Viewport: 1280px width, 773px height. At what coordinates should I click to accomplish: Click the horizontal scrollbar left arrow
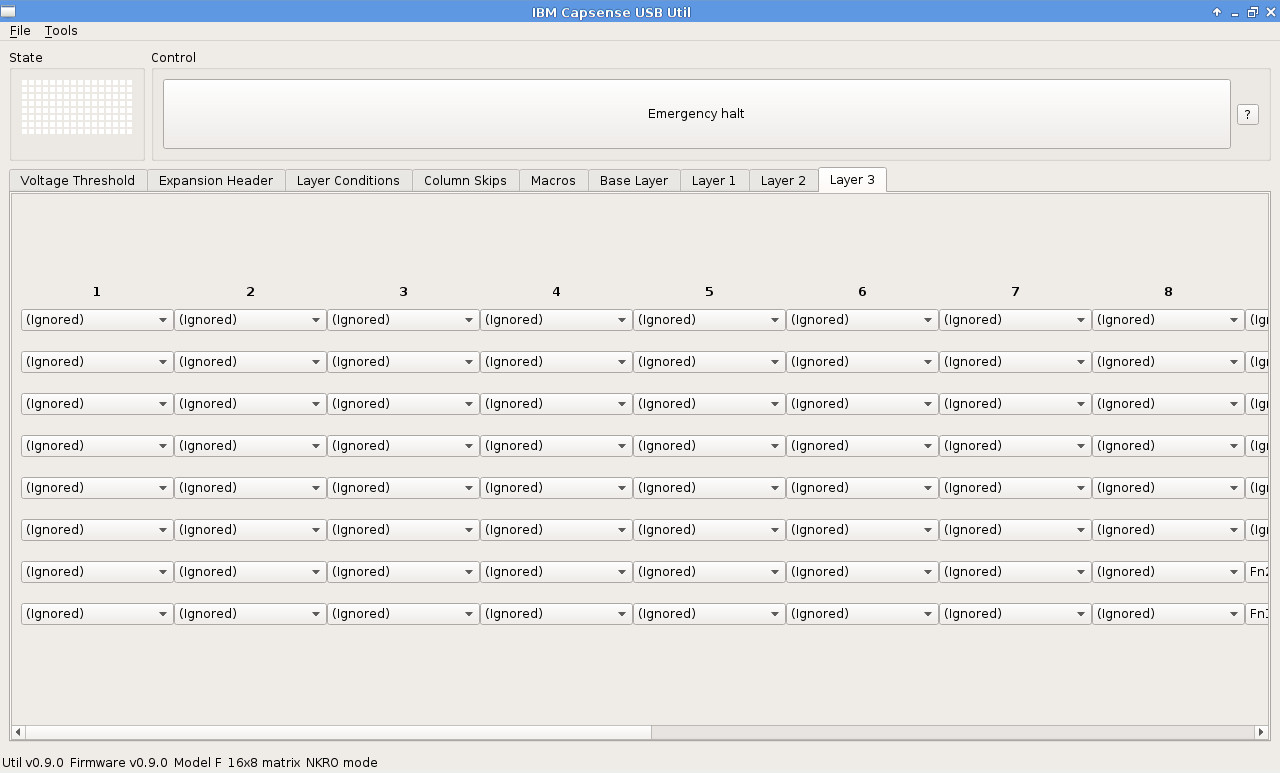point(18,732)
